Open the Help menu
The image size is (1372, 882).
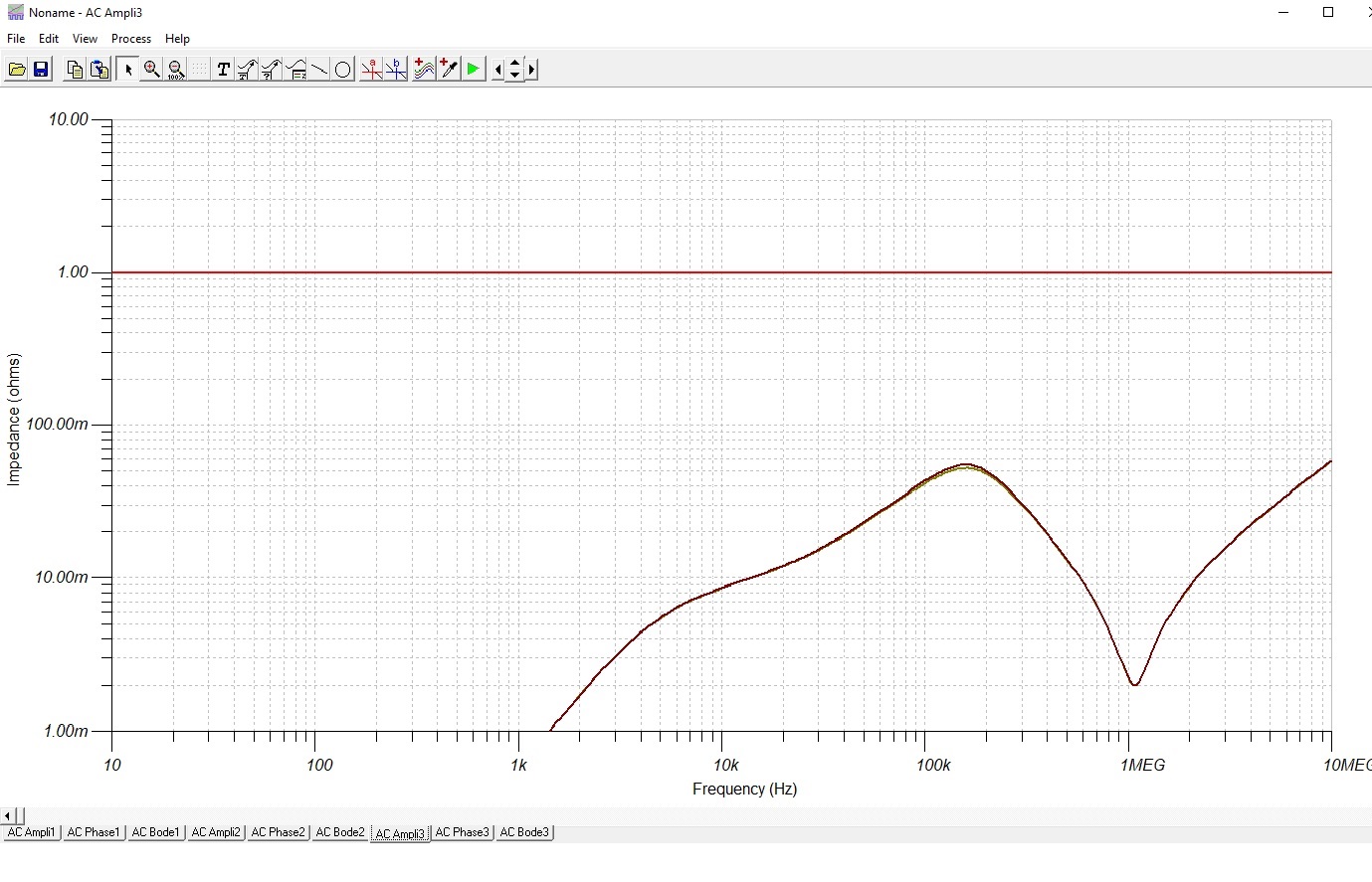(177, 39)
